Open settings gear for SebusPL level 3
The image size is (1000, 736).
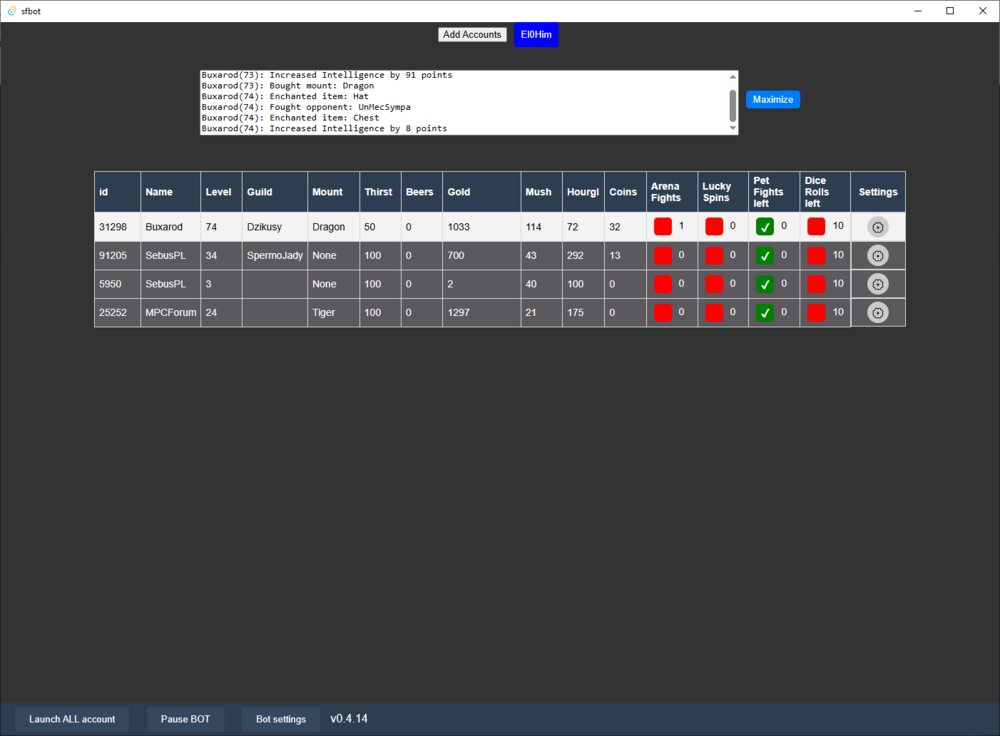tap(878, 284)
